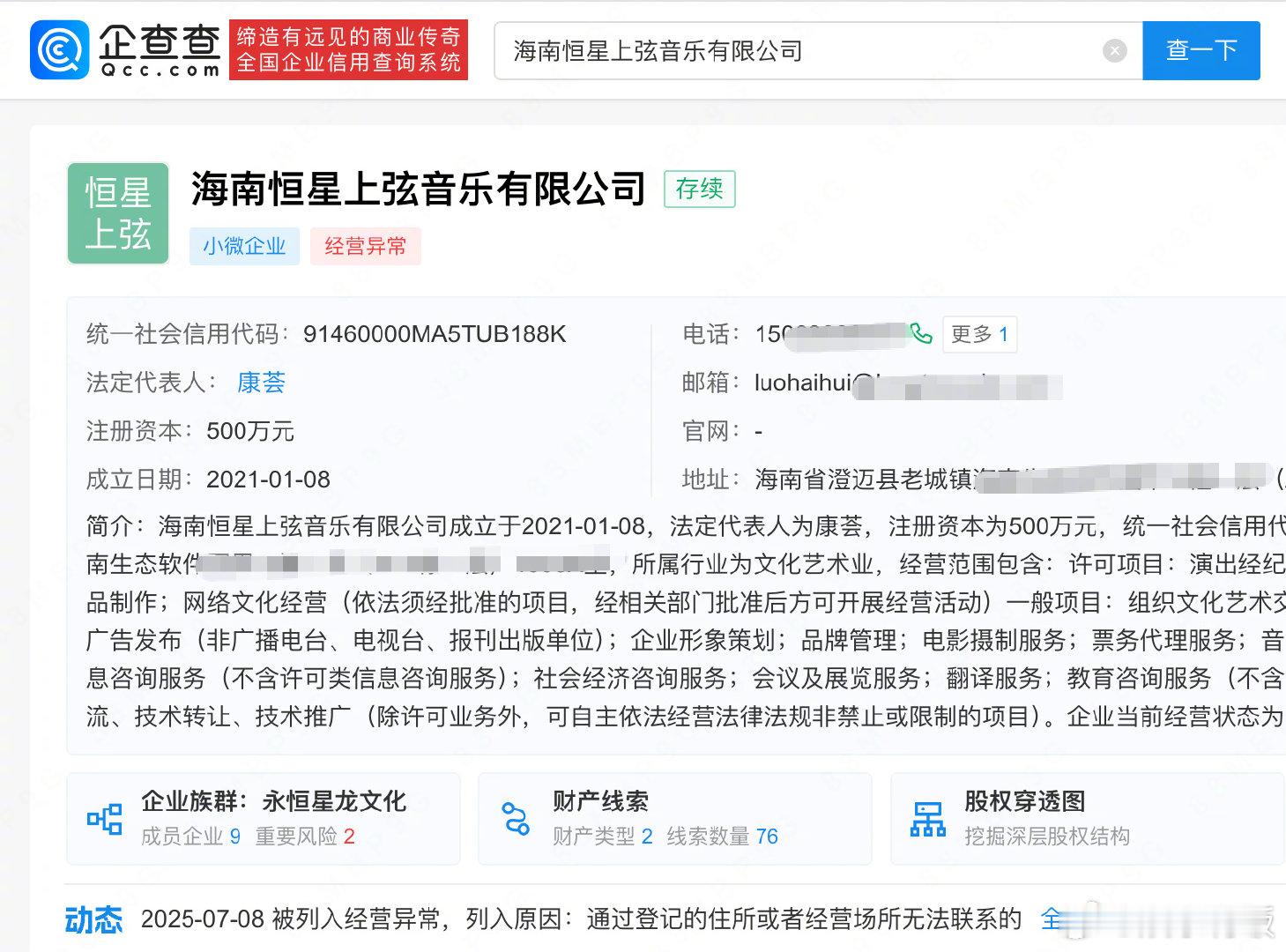Click the 财产线索 chain icon
This screenshot has height=952, width=1286.
tap(516, 819)
